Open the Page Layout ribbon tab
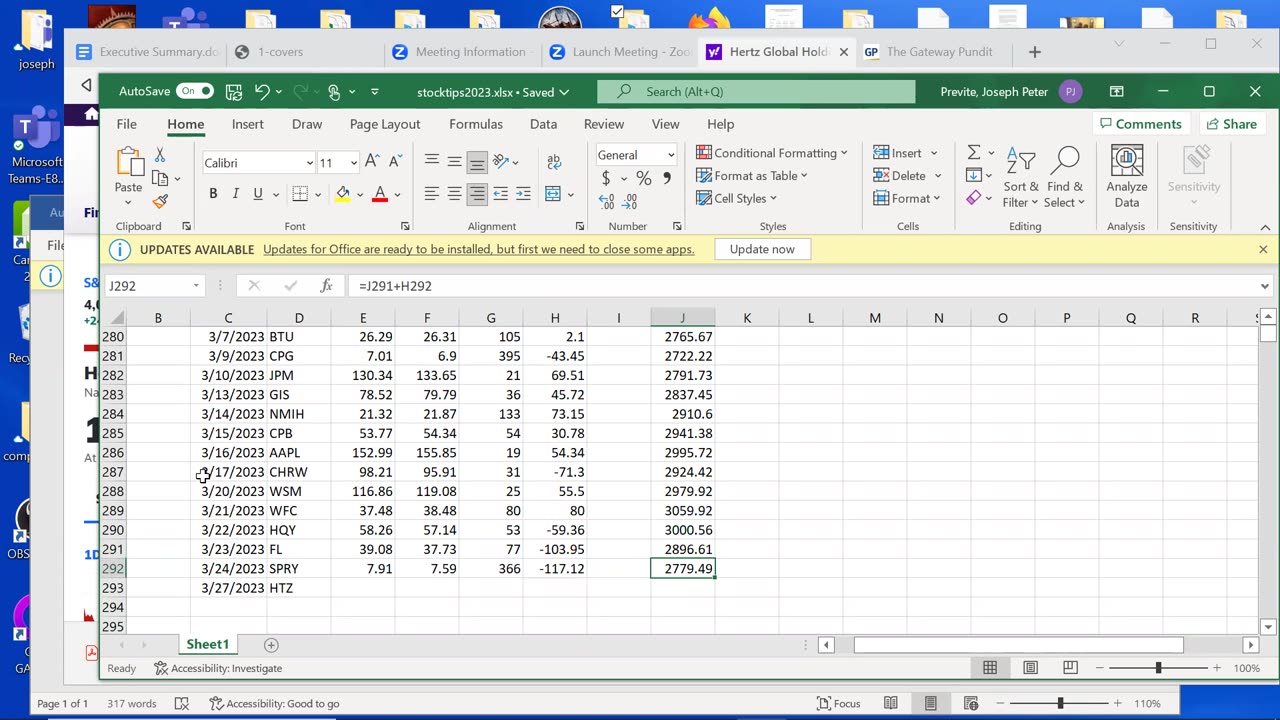The width and height of the screenshot is (1280, 720). [384, 124]
